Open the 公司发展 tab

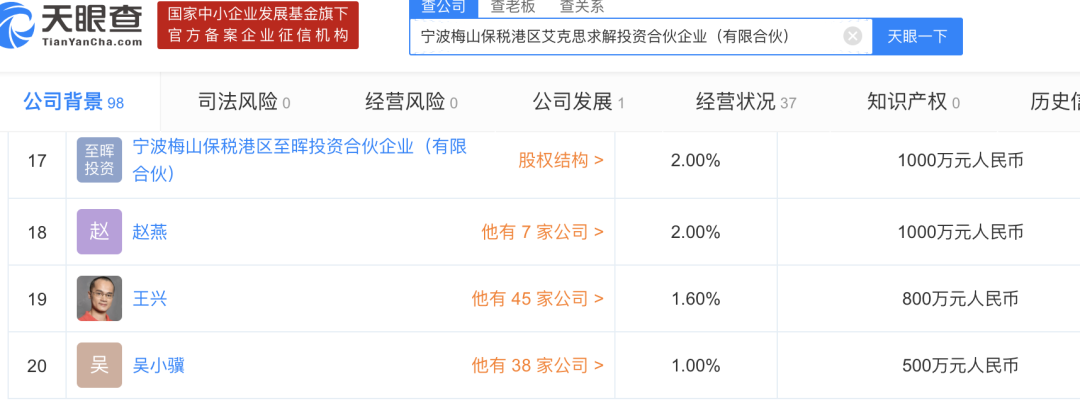pos(578,102)
